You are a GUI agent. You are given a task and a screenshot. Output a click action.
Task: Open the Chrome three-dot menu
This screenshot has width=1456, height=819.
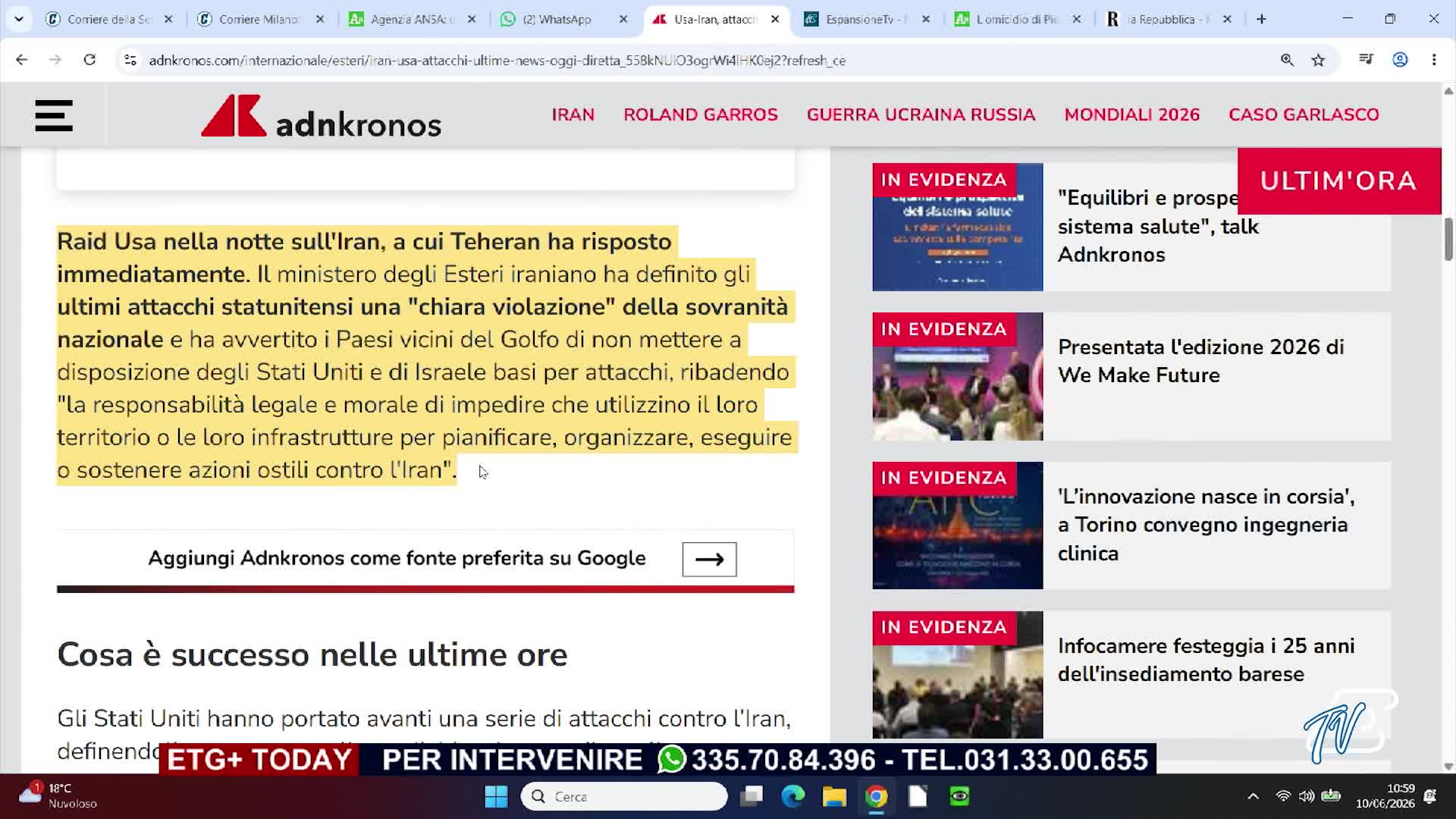1434,60
